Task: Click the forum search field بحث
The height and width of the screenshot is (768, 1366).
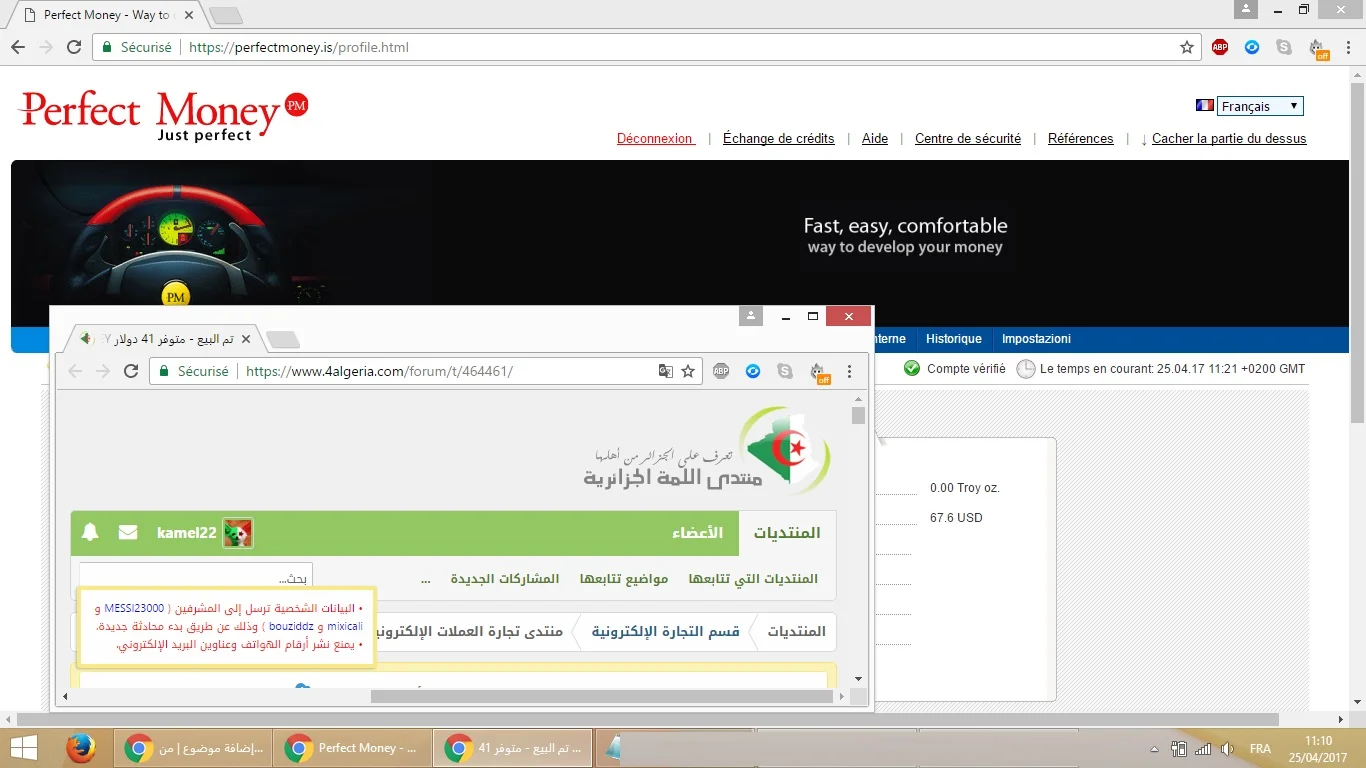Action: 196,578
